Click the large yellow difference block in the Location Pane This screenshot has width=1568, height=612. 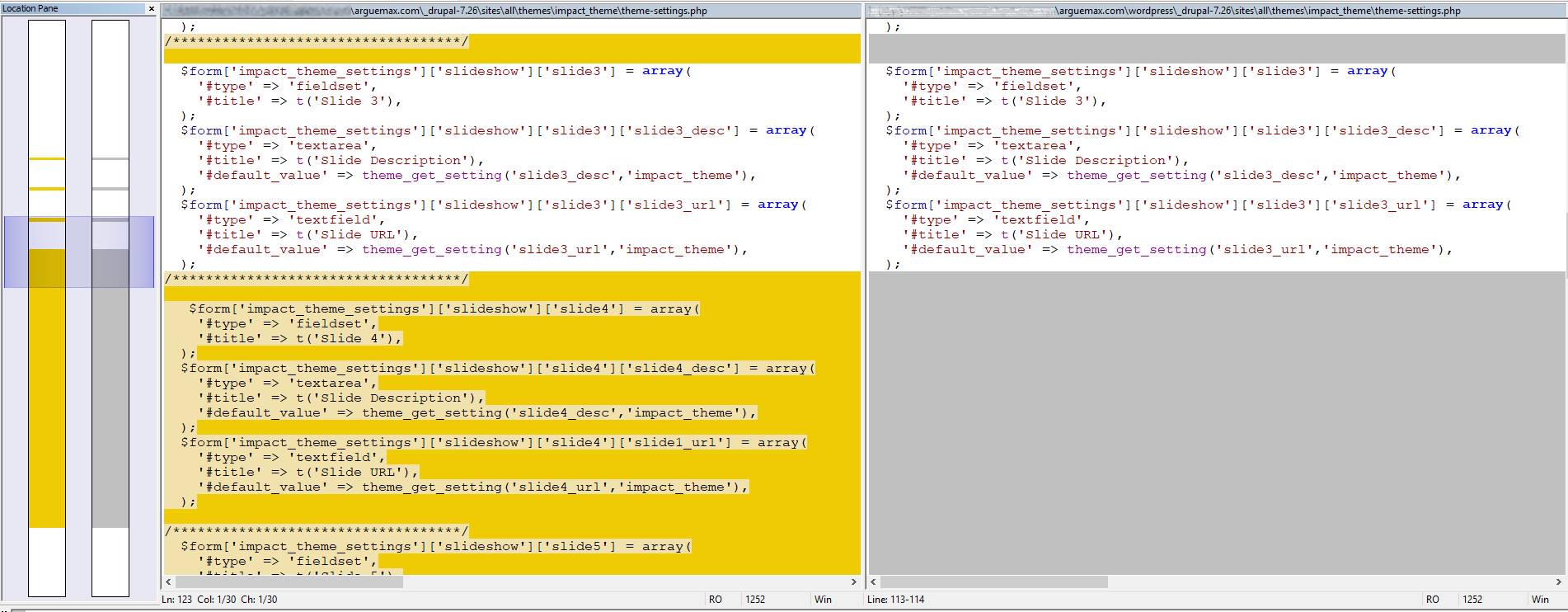coord(47,388)
